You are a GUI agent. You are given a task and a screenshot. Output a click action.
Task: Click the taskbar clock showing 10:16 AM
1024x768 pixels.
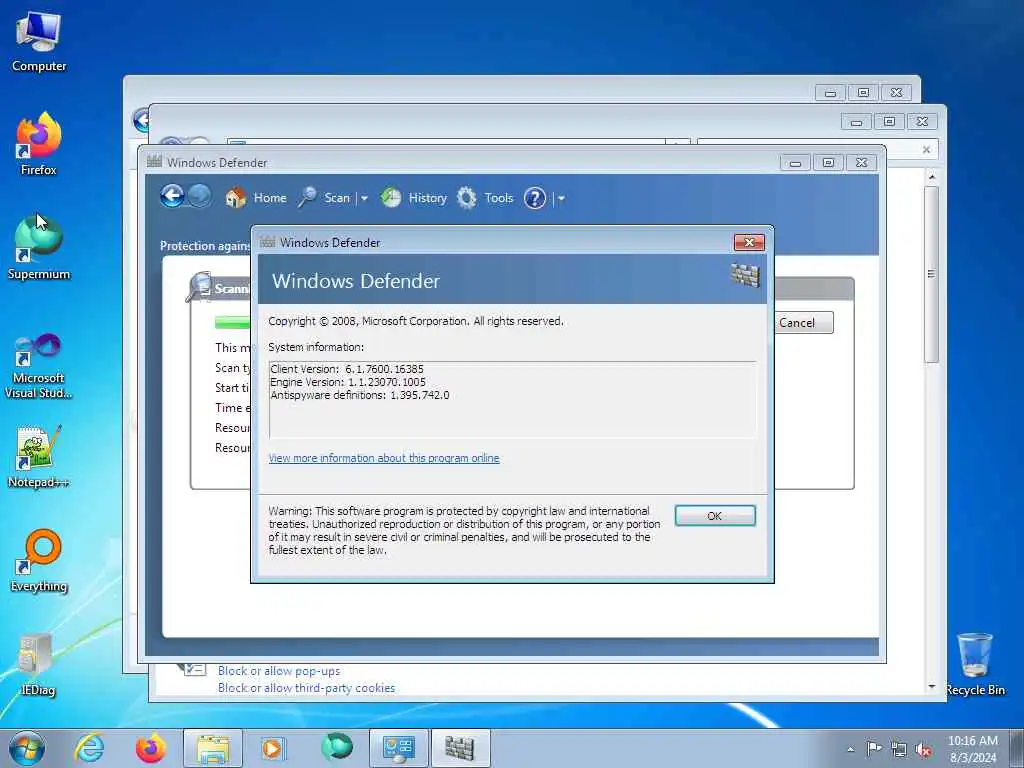pos(972,749)
